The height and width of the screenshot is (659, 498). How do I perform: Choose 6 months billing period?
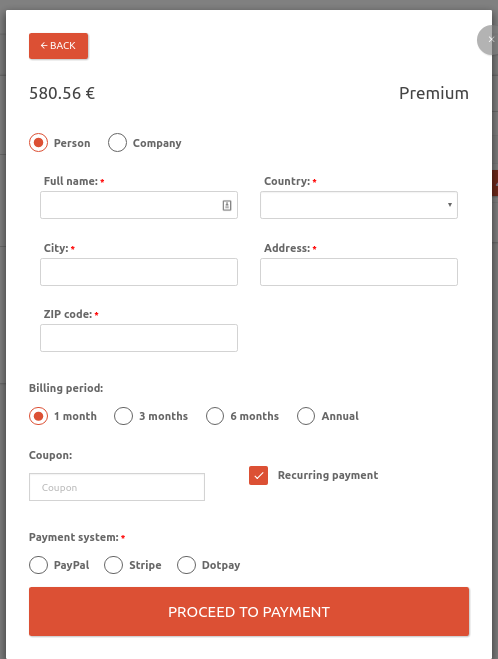[x=215, y=416]
